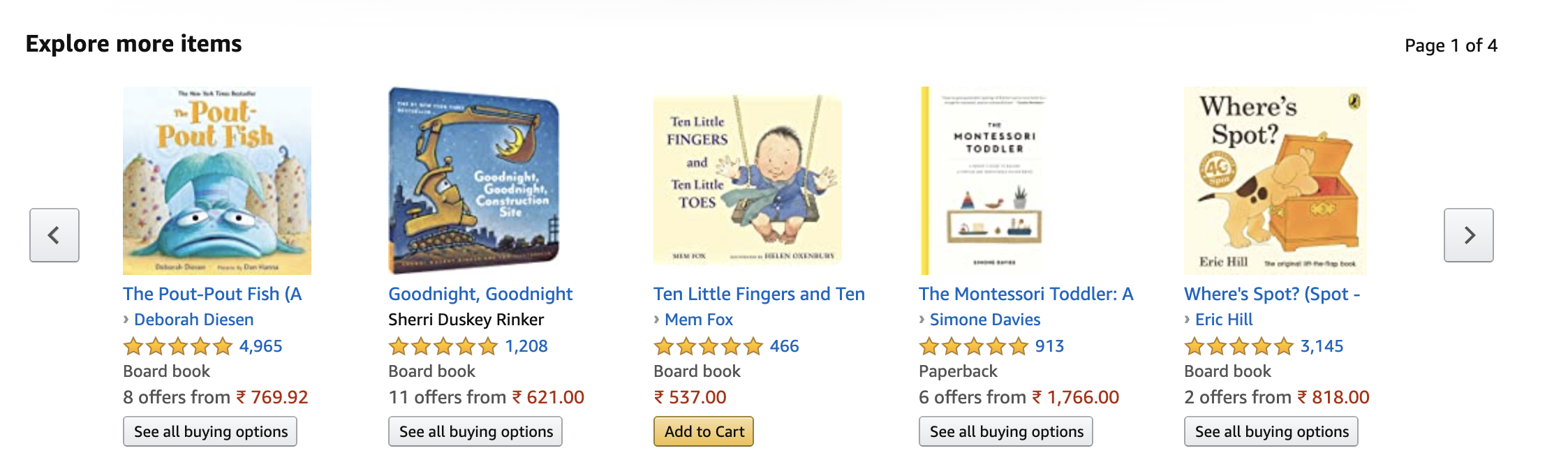Open Where's Spot book cover image
The height and width of the screenshot is (476, 1568).
point(1275,181)
